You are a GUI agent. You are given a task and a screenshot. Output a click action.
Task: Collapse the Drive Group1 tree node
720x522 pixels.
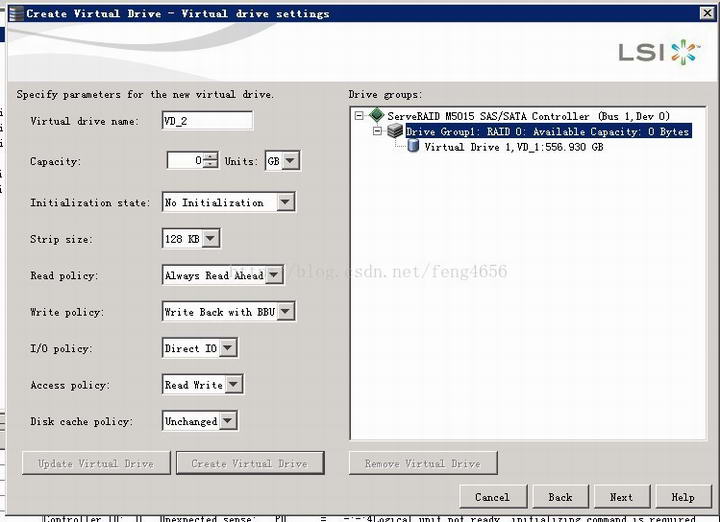377,131
